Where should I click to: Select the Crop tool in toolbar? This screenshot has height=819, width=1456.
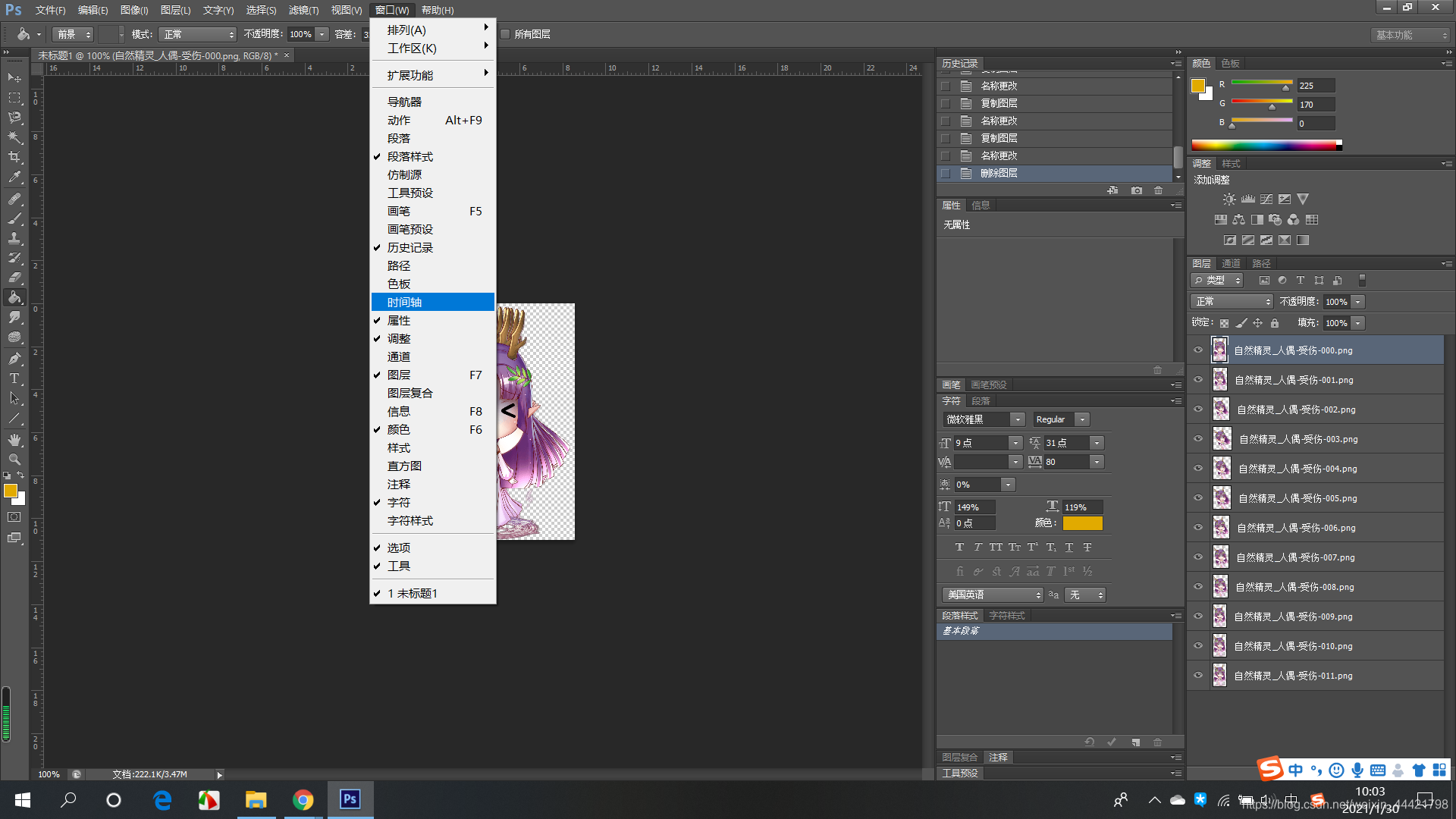click(x=14, y=157)
